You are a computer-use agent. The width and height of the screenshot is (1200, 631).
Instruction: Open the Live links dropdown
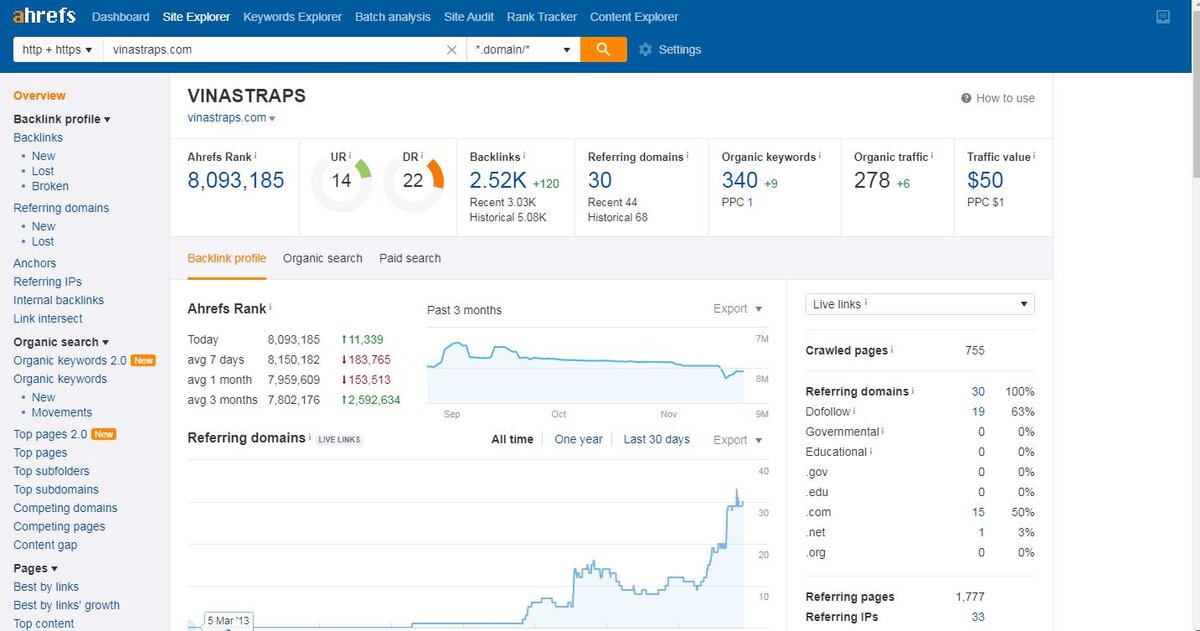(920, 304)
